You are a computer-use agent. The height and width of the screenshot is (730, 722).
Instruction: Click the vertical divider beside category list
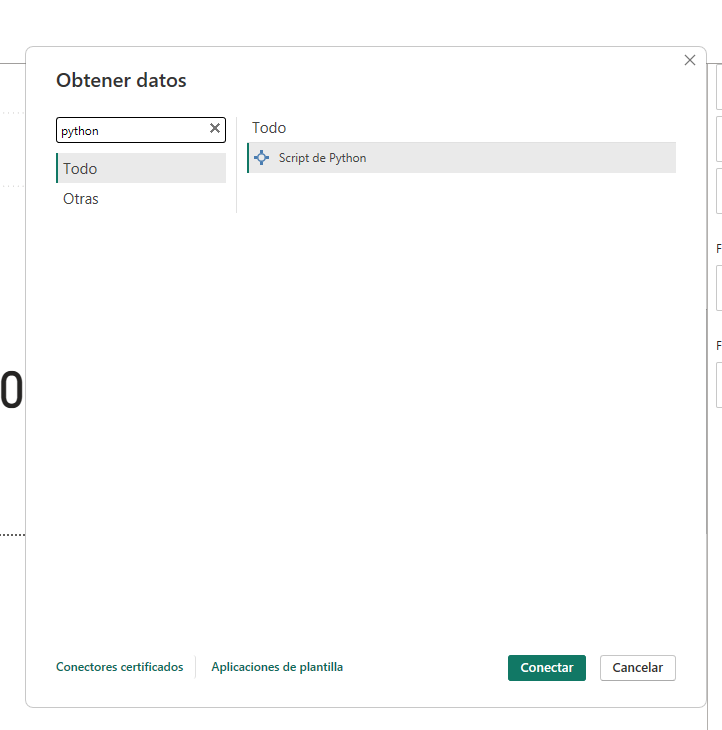click(237, 165)
